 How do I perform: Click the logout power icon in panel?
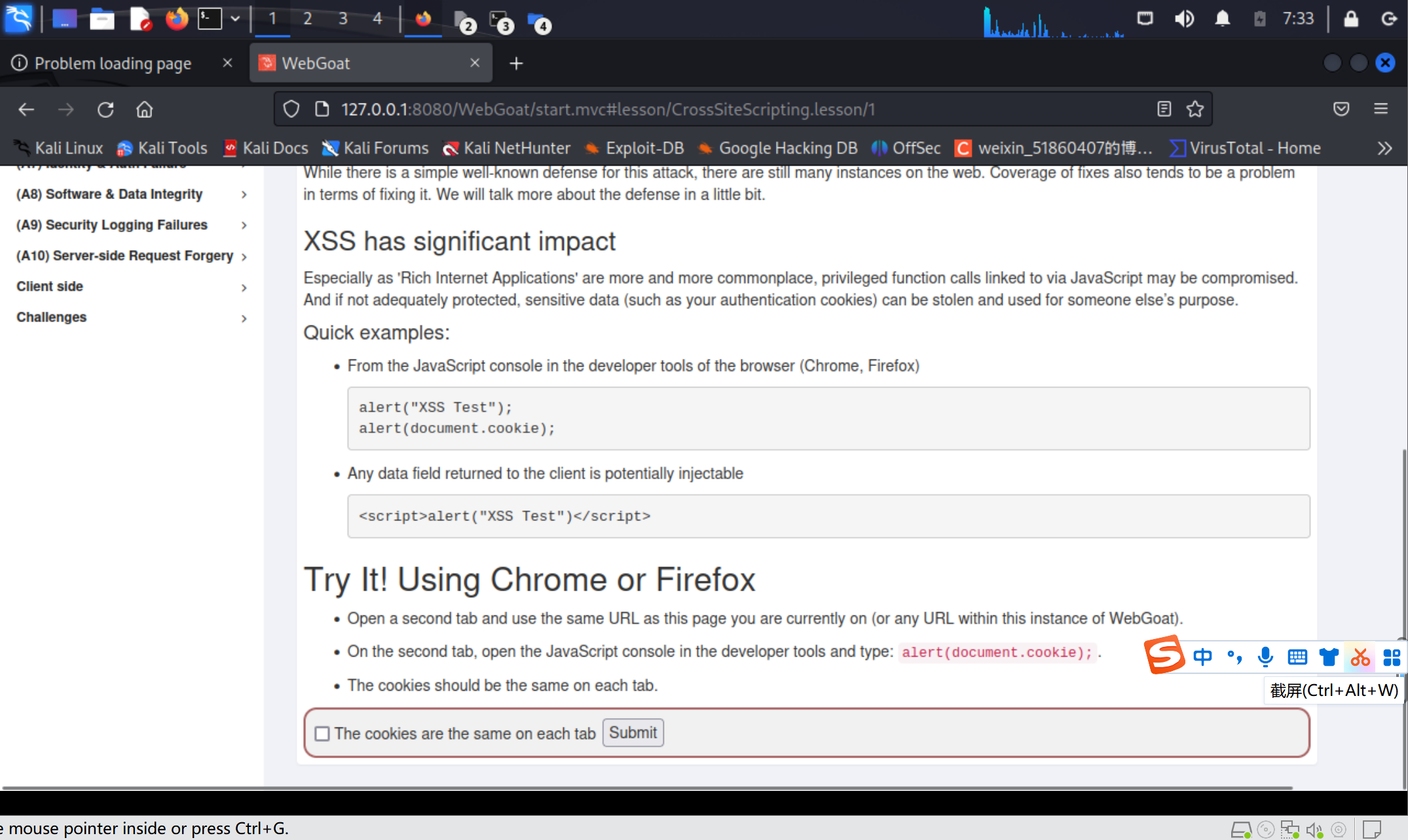(x=1388, y=18)
